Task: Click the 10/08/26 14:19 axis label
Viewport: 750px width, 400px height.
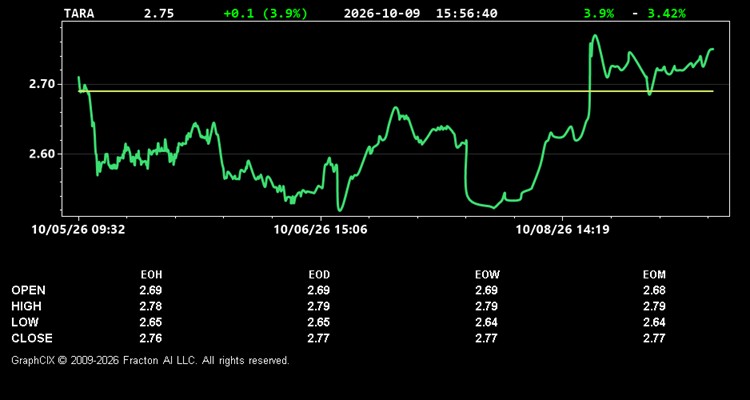Action: (562, 230)
